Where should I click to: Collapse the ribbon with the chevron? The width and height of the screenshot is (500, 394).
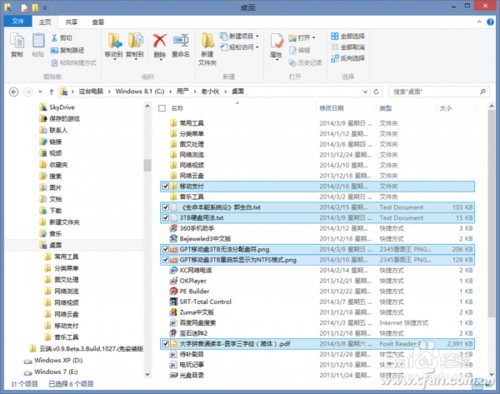pos(479,22)
